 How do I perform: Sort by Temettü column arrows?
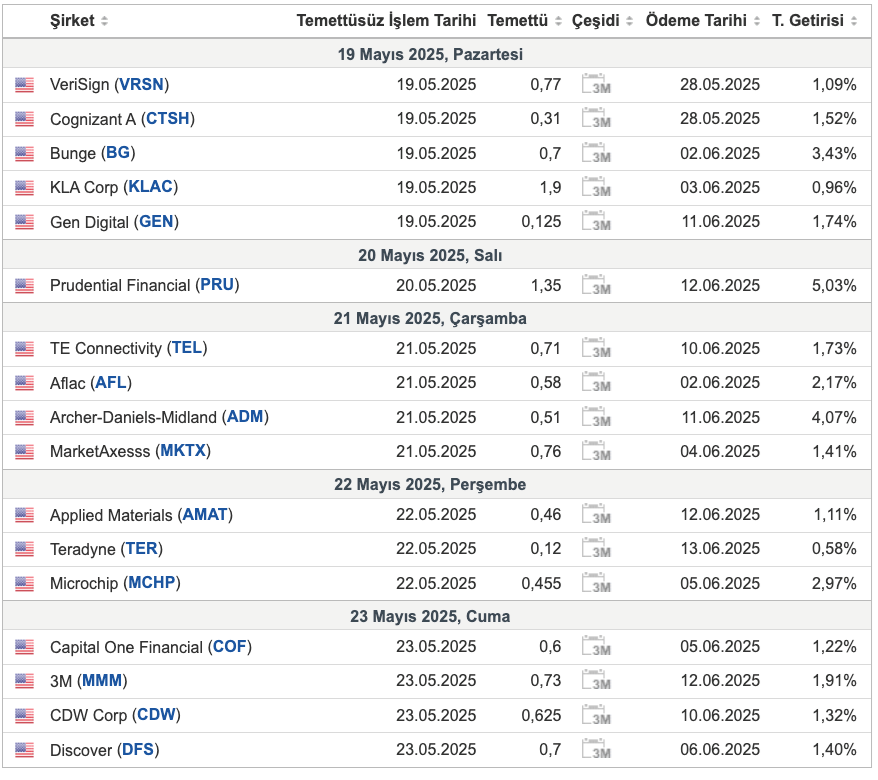coord(558,21)
